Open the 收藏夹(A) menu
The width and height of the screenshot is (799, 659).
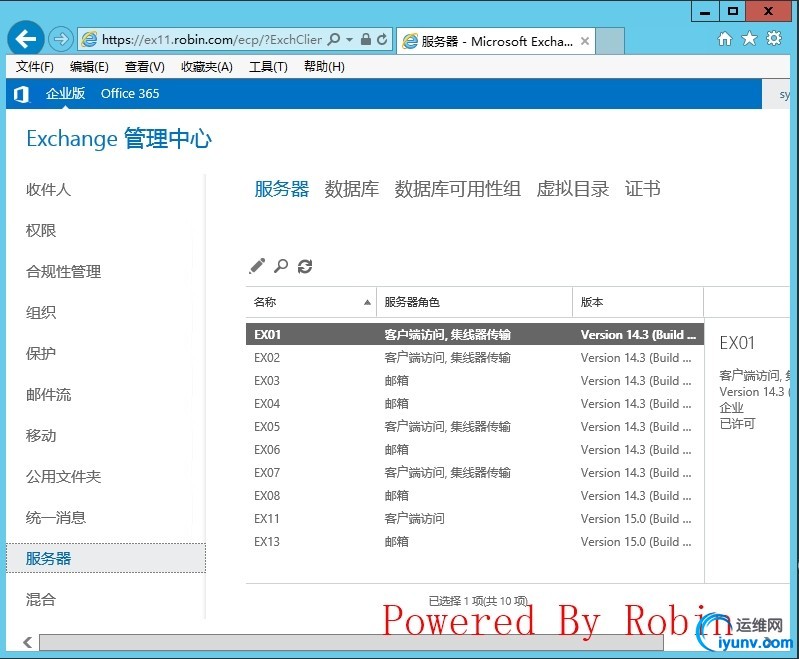click(x=207, y=67)
